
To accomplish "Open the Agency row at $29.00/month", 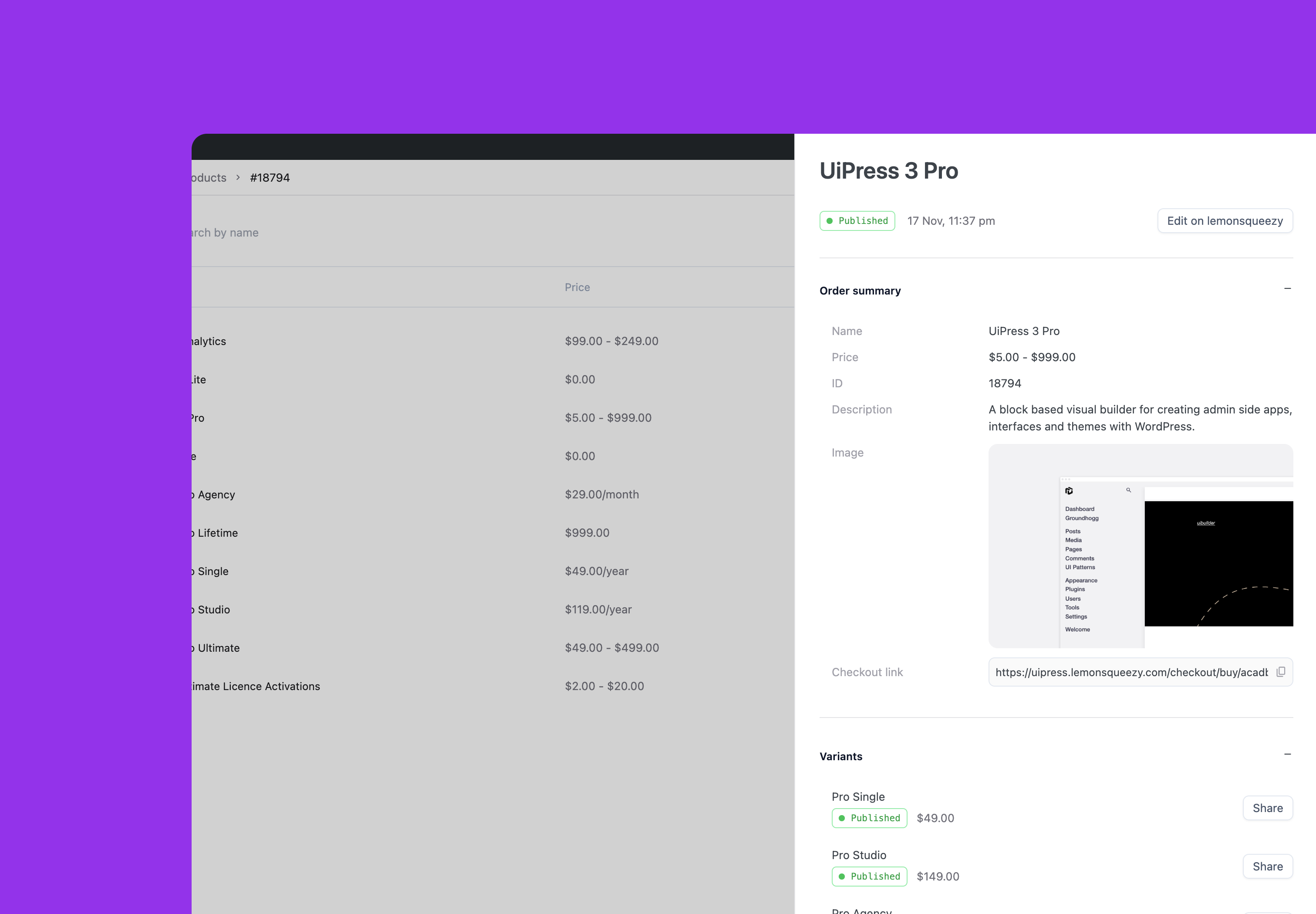I will coord(492,494).
